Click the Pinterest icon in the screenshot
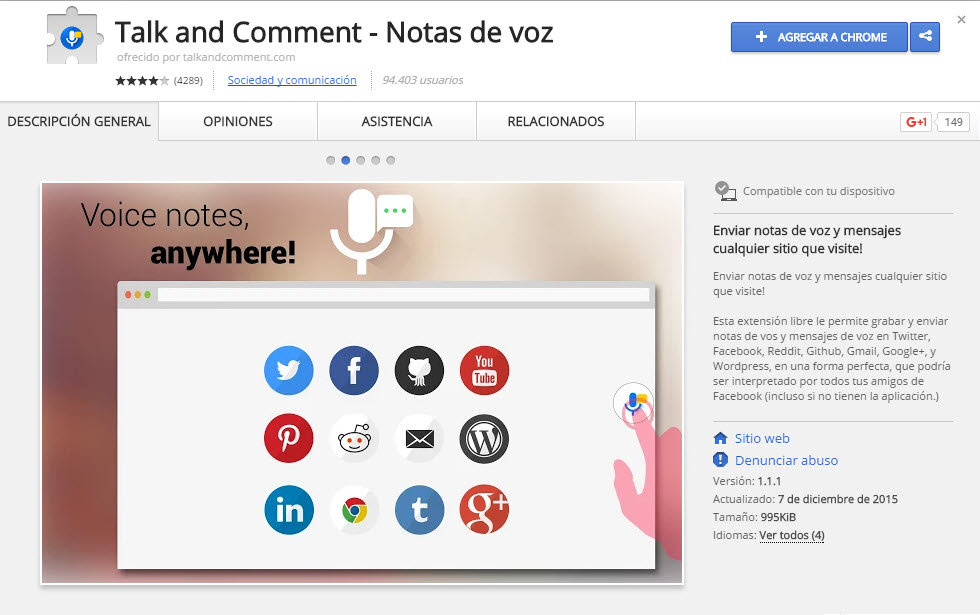The height and width of the screenshot is (615, 980). click(x=289, y=438)
